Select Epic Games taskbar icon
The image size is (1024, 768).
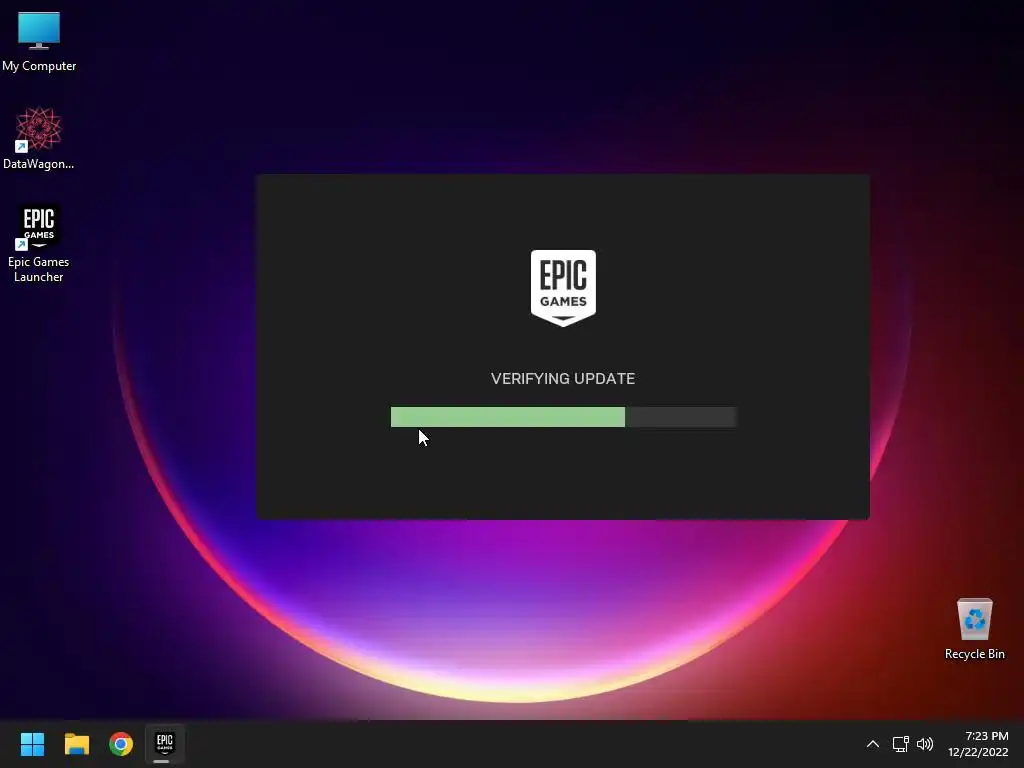pos(165,744)
